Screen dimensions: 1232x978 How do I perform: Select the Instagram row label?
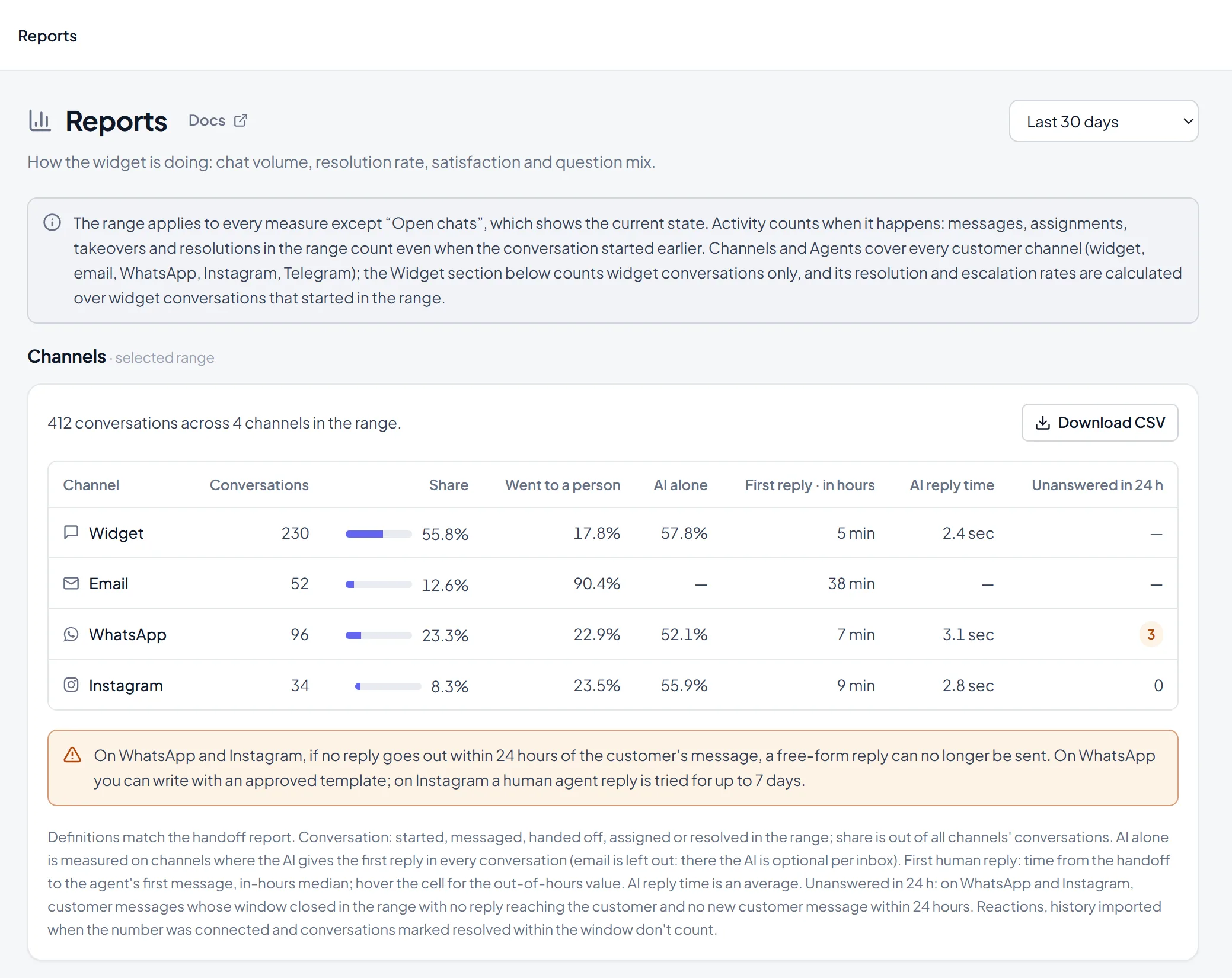pyautogui.click(x=126, y=685)
